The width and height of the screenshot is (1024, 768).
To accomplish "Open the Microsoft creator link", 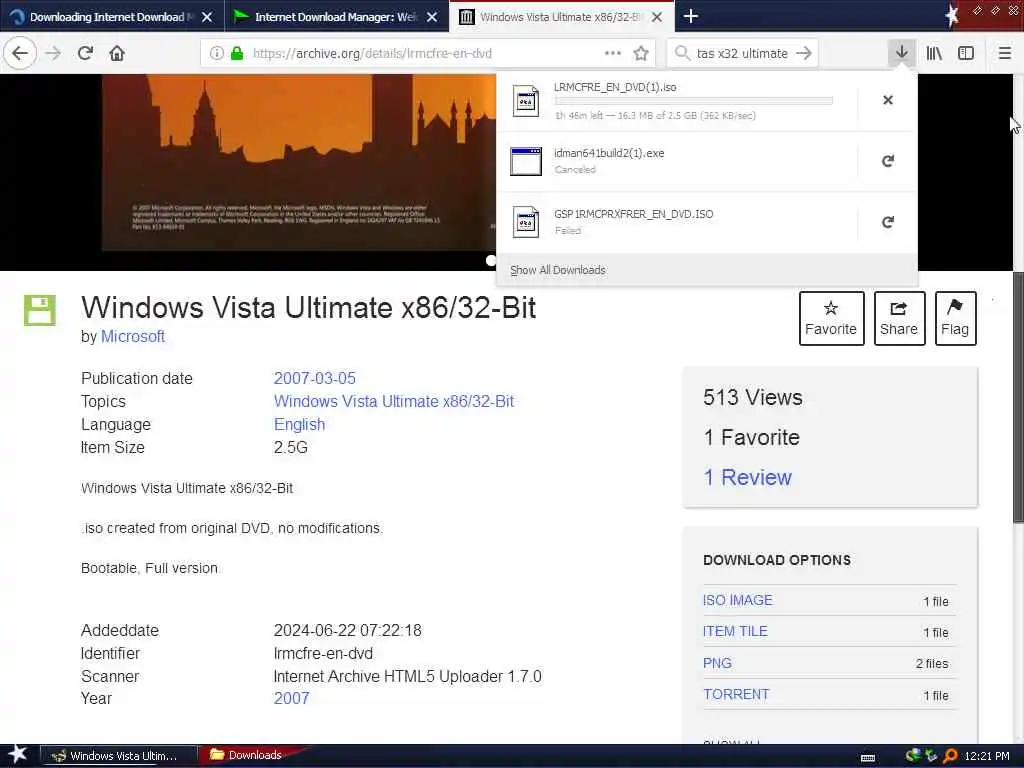I will tap(133, 336).
